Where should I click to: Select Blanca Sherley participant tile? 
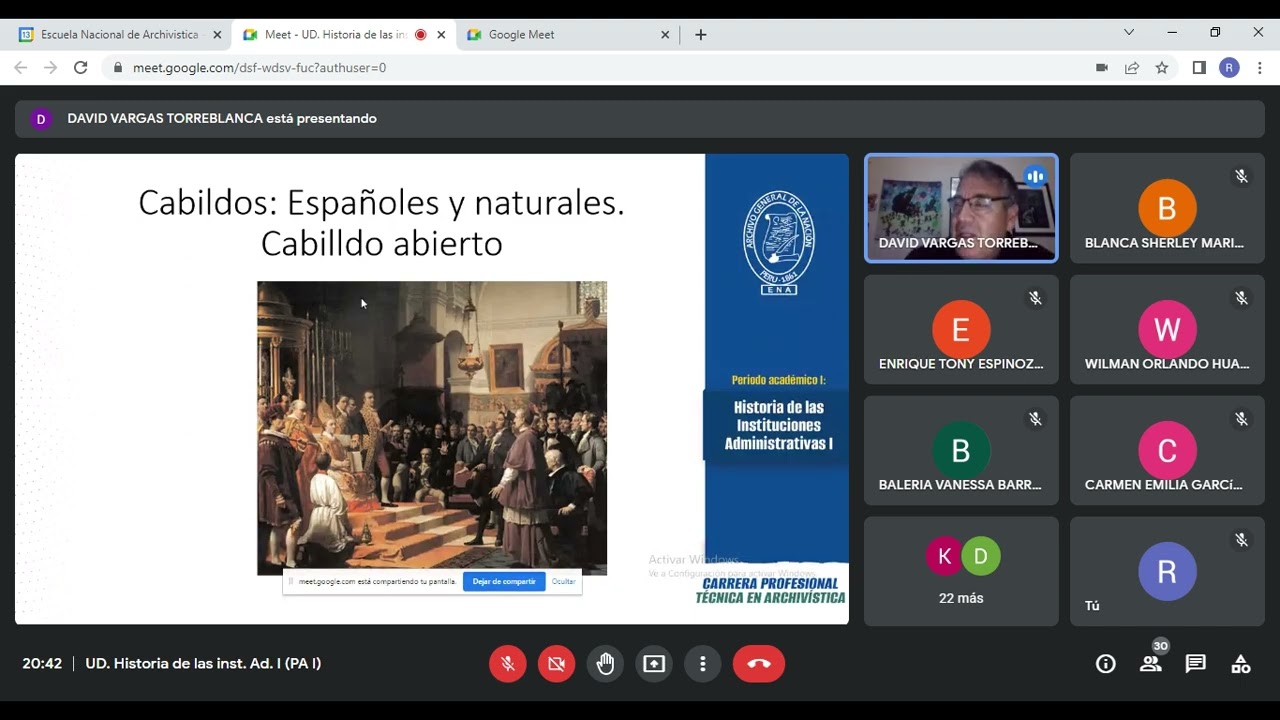[1167, 208]
